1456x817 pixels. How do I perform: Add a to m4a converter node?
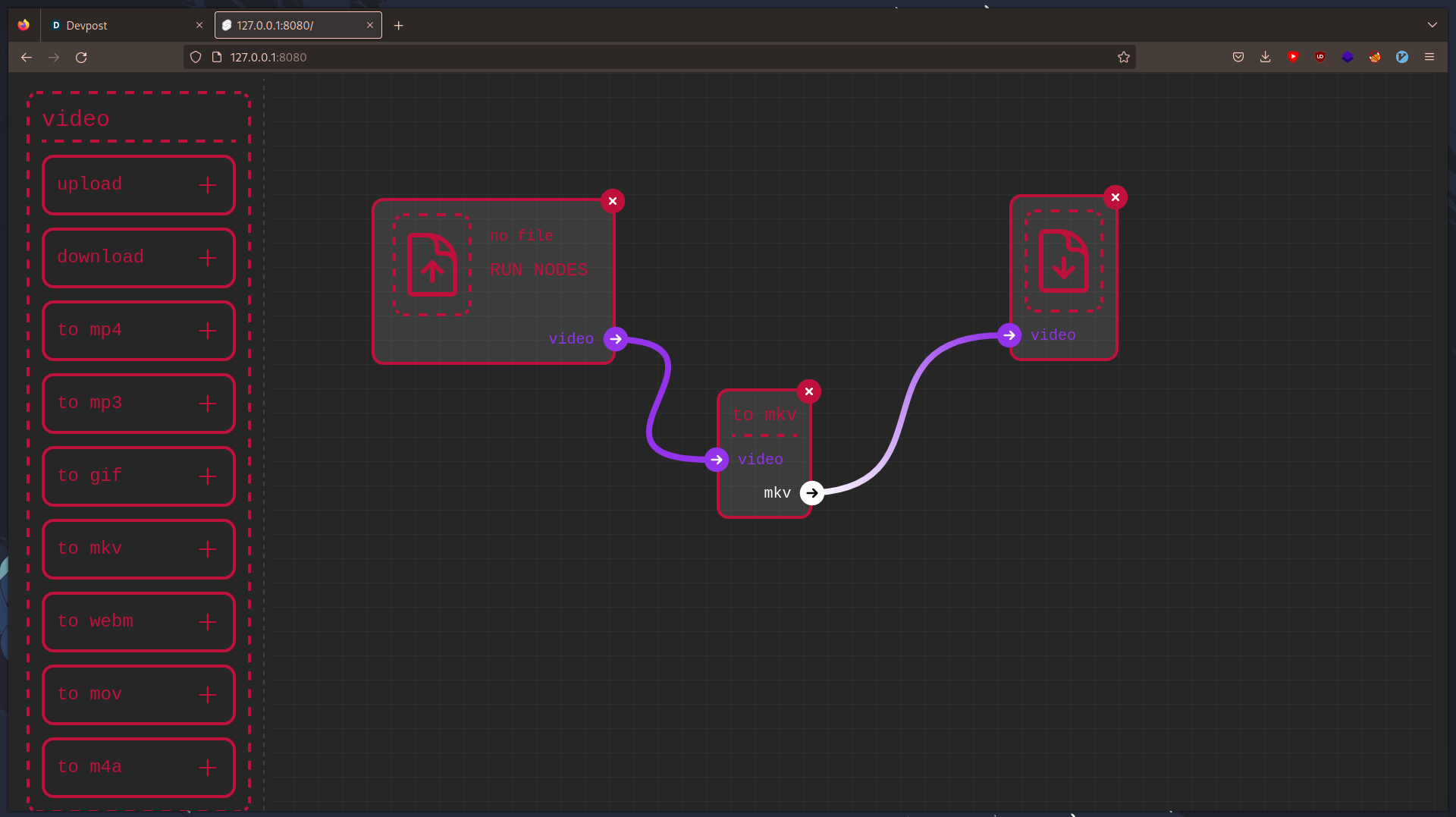click(139, 768)
